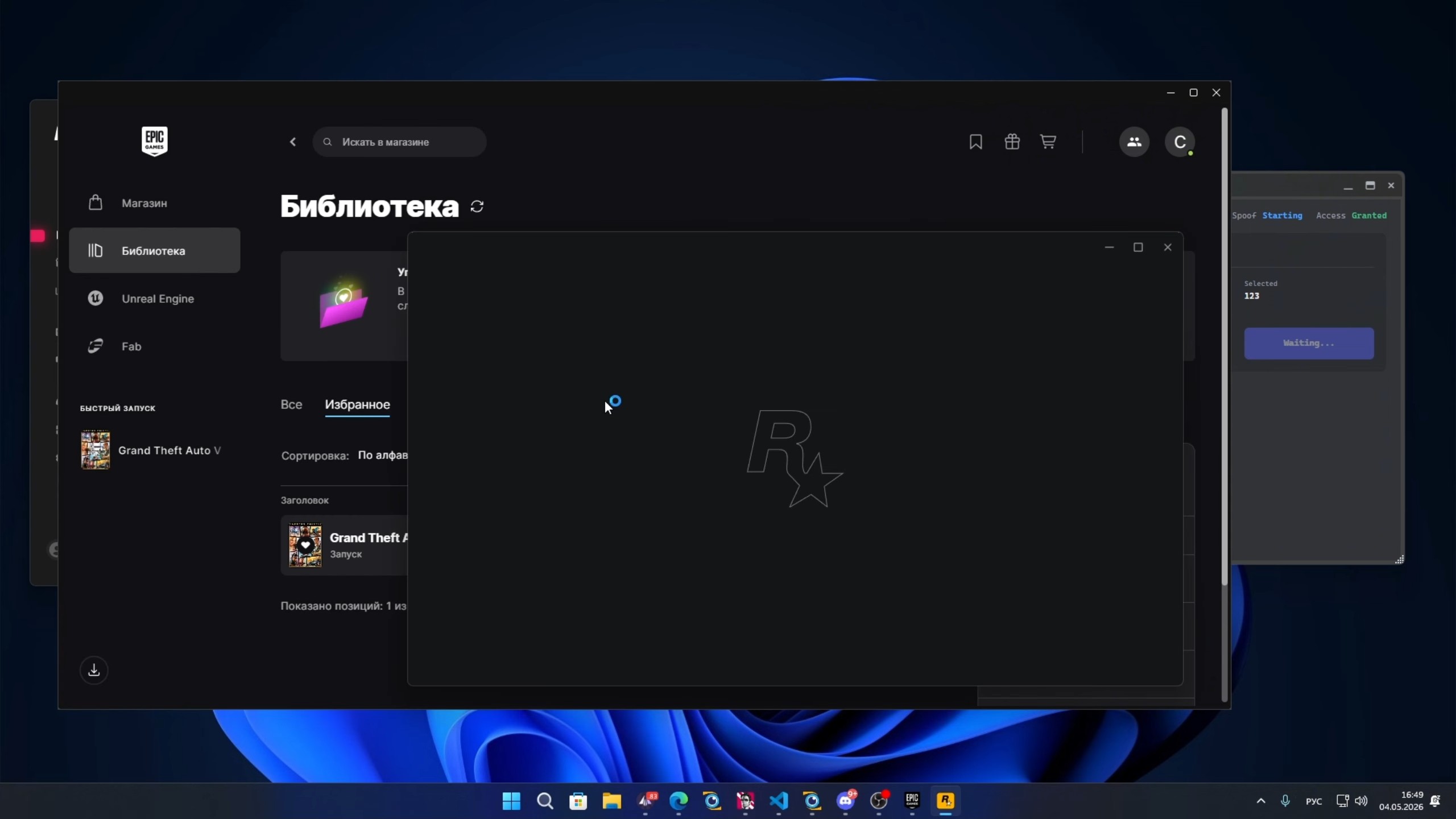Image resolution: width=1456 pixels, height=819 pixels.
Task: Open taskbar app with .83 badge
Action: pos(645,801)
